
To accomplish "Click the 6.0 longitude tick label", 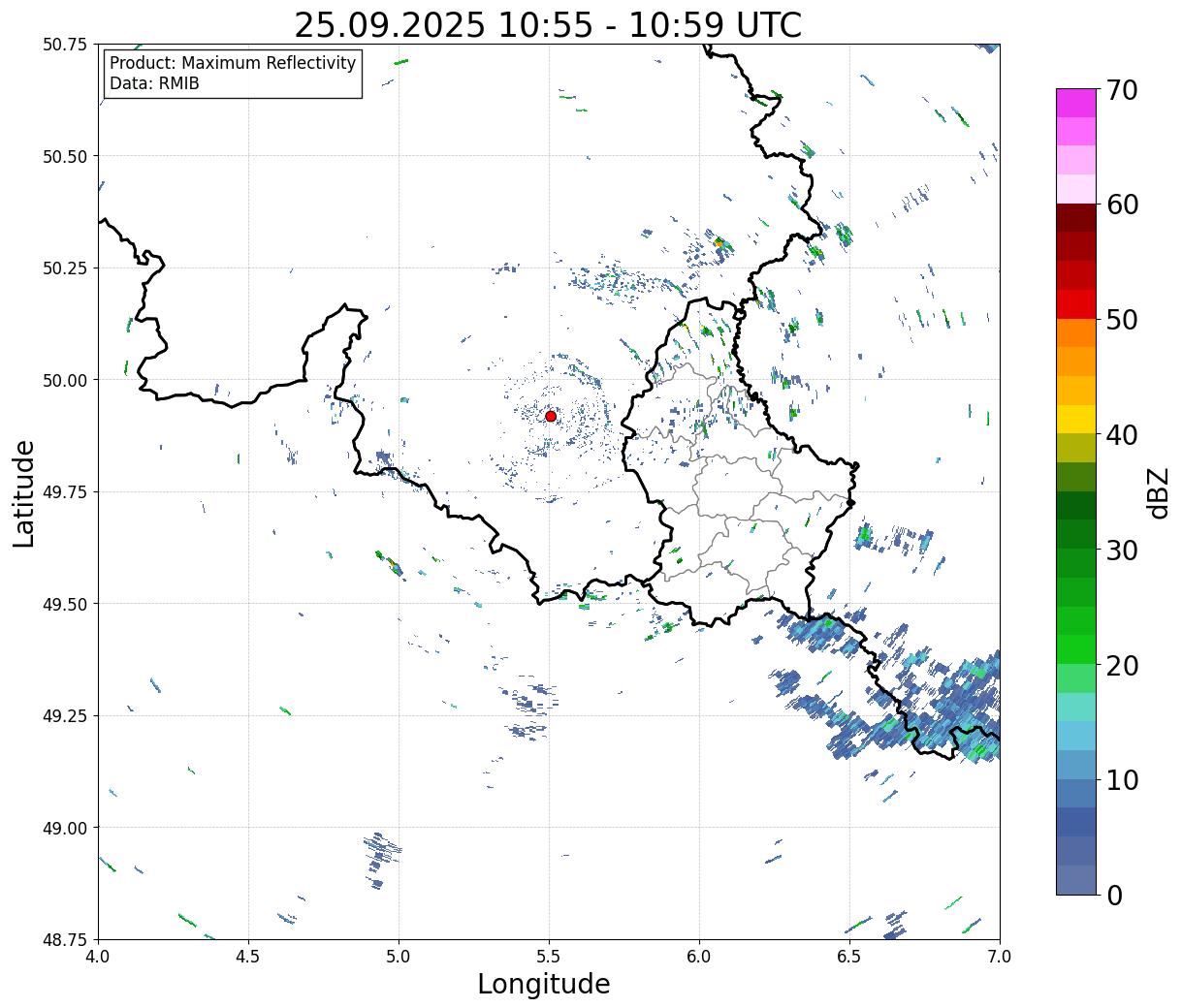I will [699, 957].
